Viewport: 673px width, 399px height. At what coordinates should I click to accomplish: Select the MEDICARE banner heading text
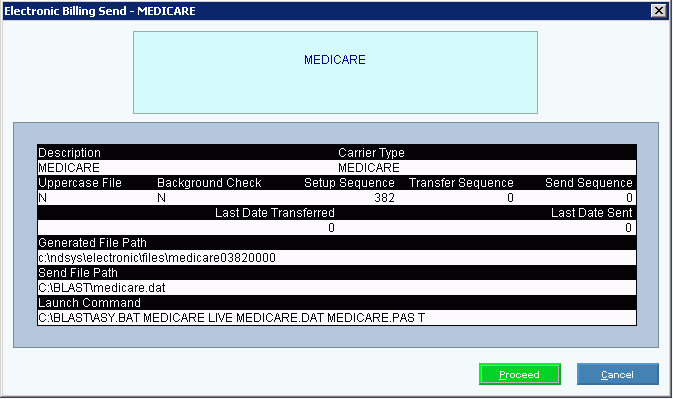click(x=335, y=60)
